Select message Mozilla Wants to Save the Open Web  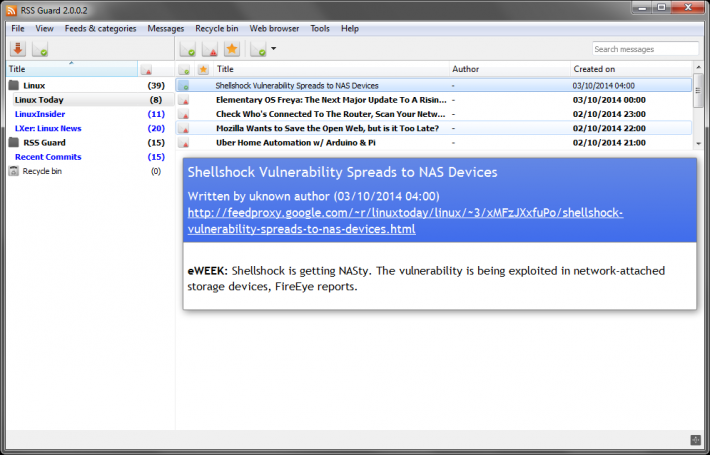(434, 129)
